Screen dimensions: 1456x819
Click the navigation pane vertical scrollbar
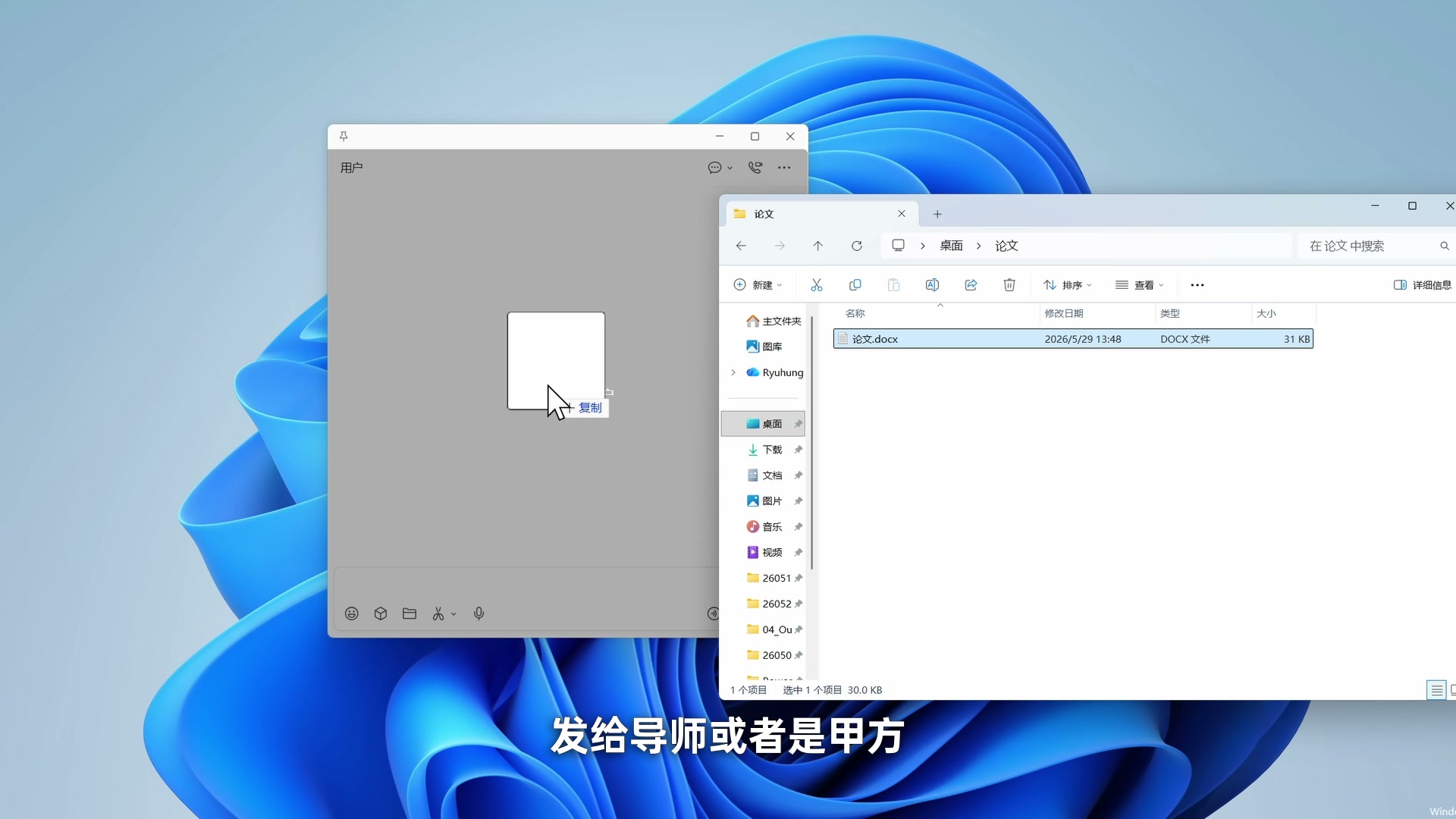tap(812, 444)
